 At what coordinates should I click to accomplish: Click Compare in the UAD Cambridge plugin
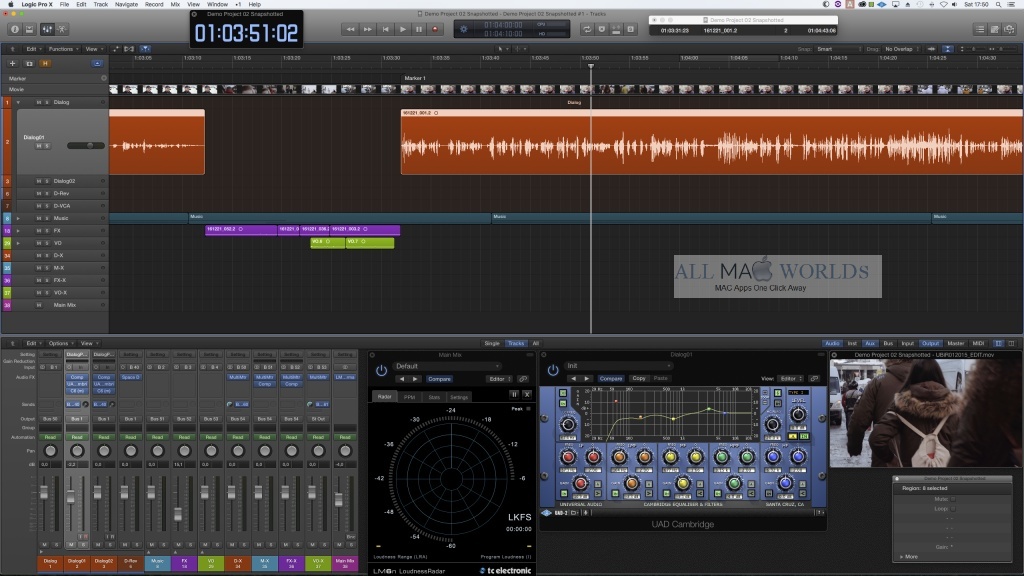[611, 378]
